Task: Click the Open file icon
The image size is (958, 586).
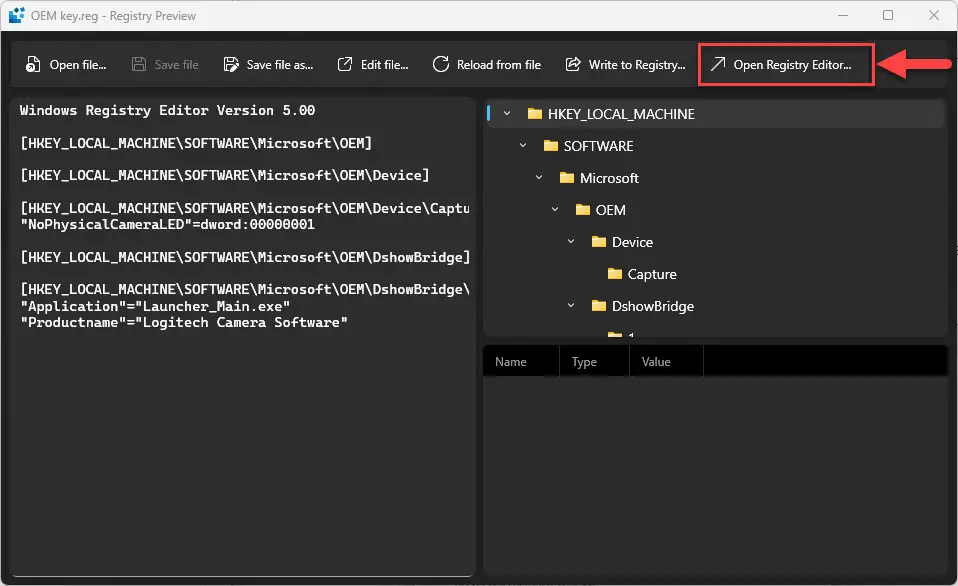Action: (x=33, y=64)
